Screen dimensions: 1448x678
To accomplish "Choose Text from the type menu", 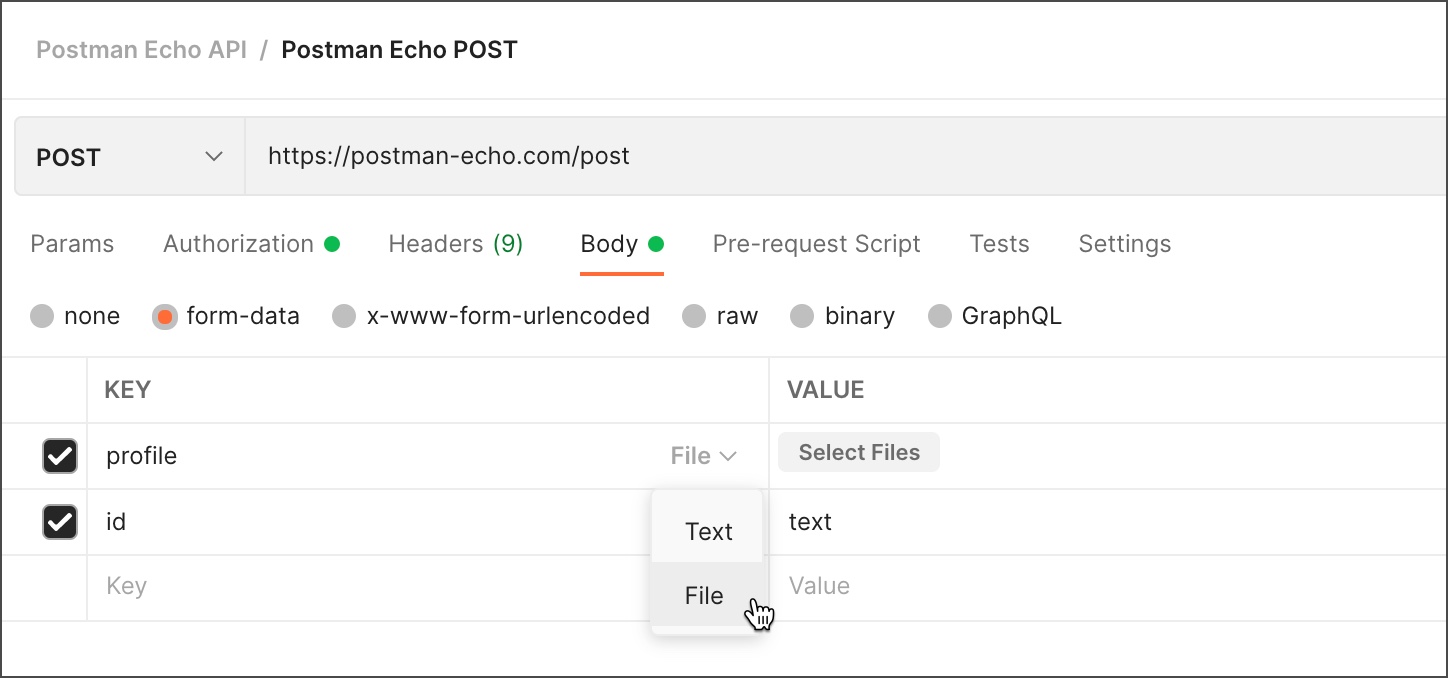I will tap(708, 532).
